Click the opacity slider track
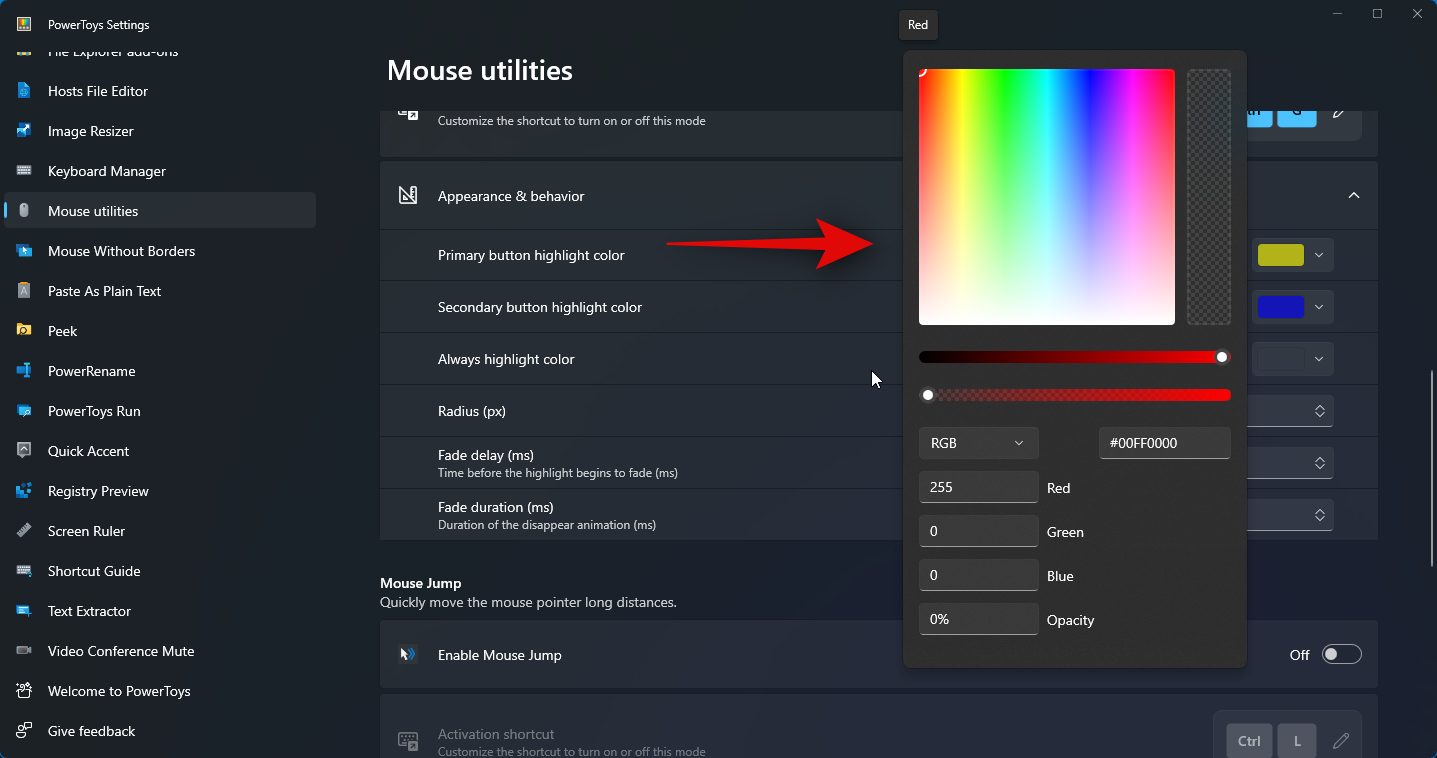Screen dimensions: 1437x758 [x=1075, y=395]
